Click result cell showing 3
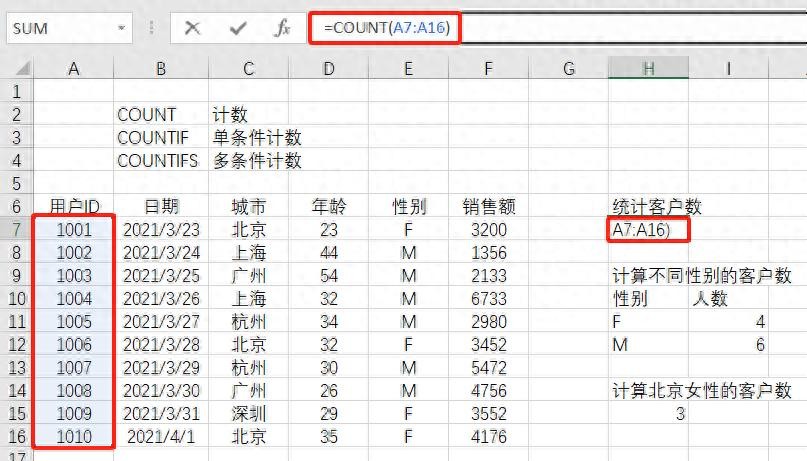Viewport: 807px width, 461px height. point(648,413)
